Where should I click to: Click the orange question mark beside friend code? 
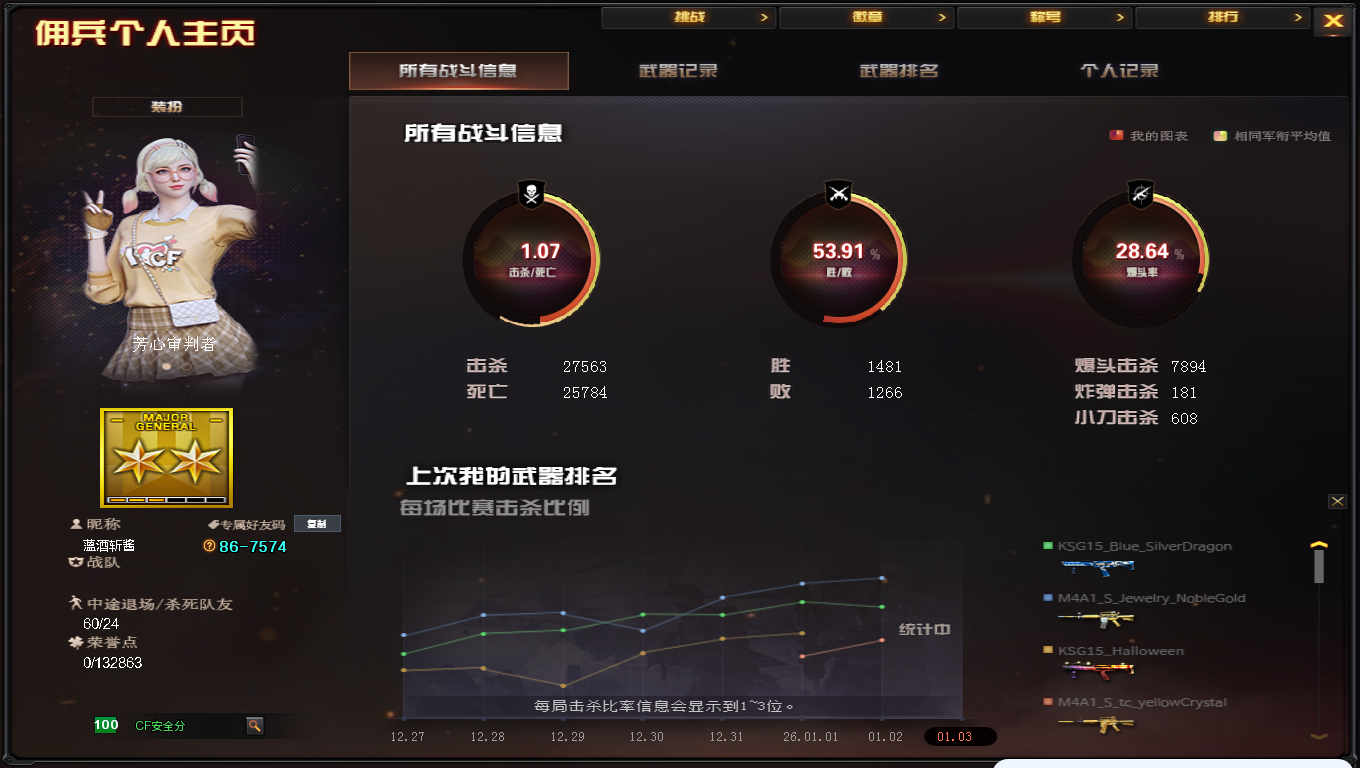click(209, 546)
